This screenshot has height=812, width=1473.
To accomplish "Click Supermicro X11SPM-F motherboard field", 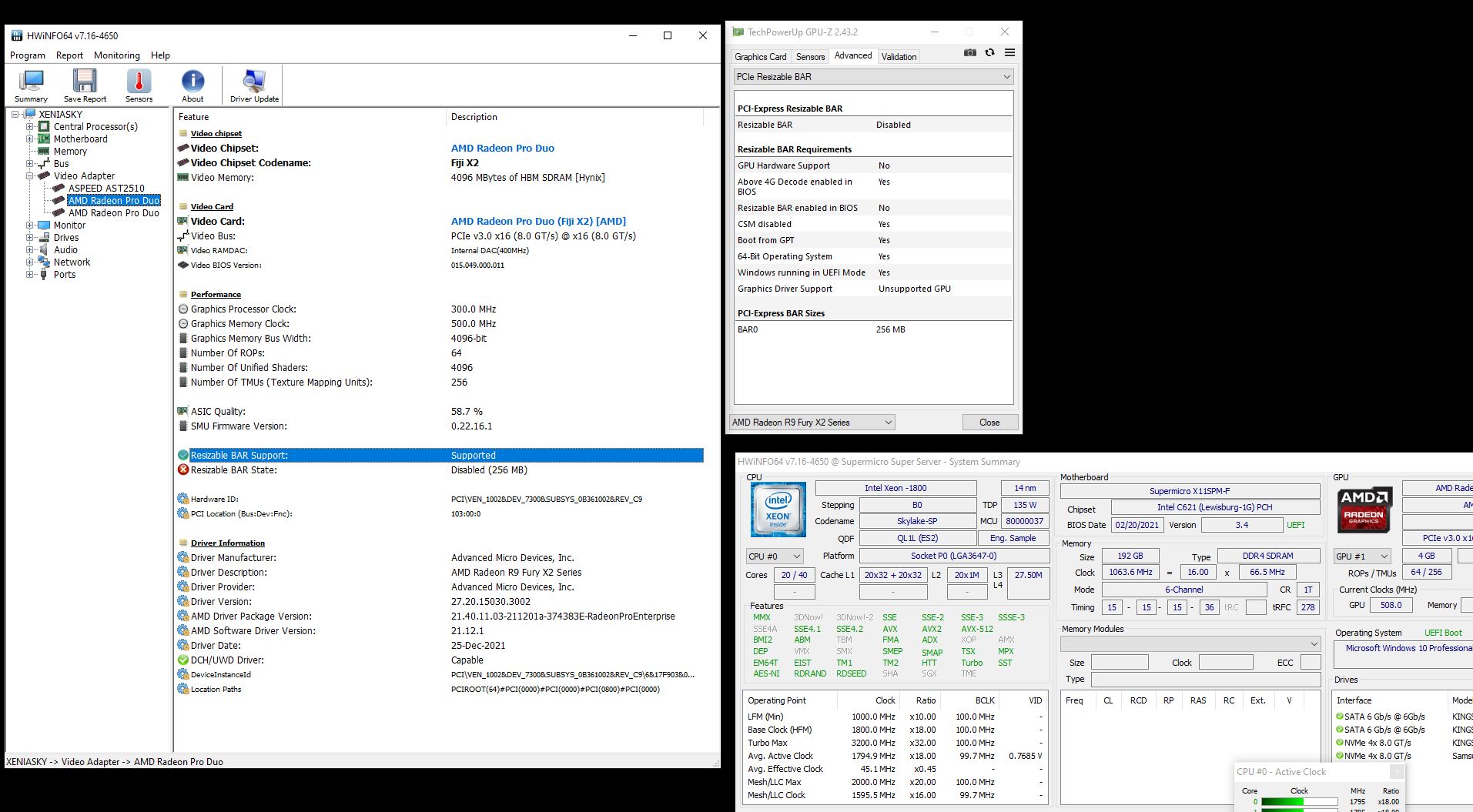I will click(1190, 491).
